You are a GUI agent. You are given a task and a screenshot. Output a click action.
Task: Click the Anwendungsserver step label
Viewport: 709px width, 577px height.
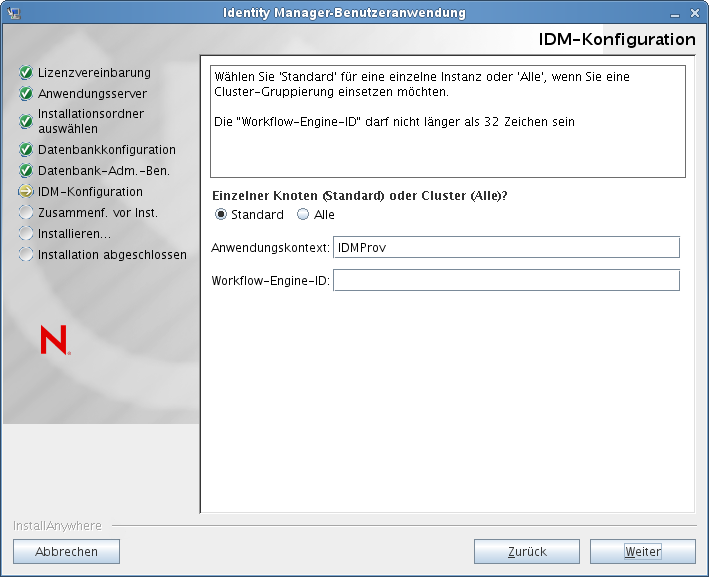[x=92, y=94]
